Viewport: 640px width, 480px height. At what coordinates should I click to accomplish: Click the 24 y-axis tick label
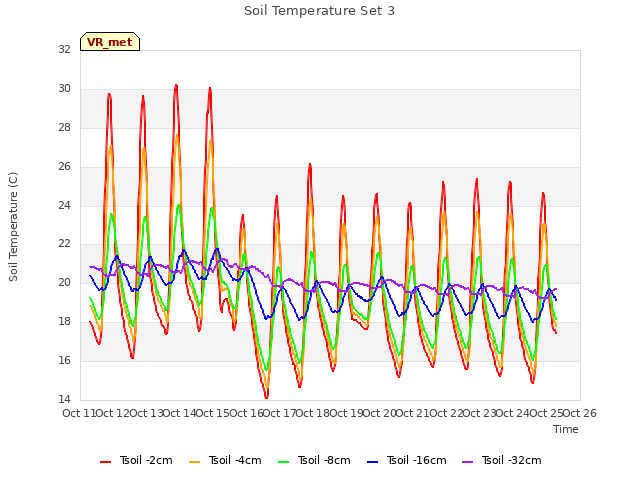[x=64, y=205]
